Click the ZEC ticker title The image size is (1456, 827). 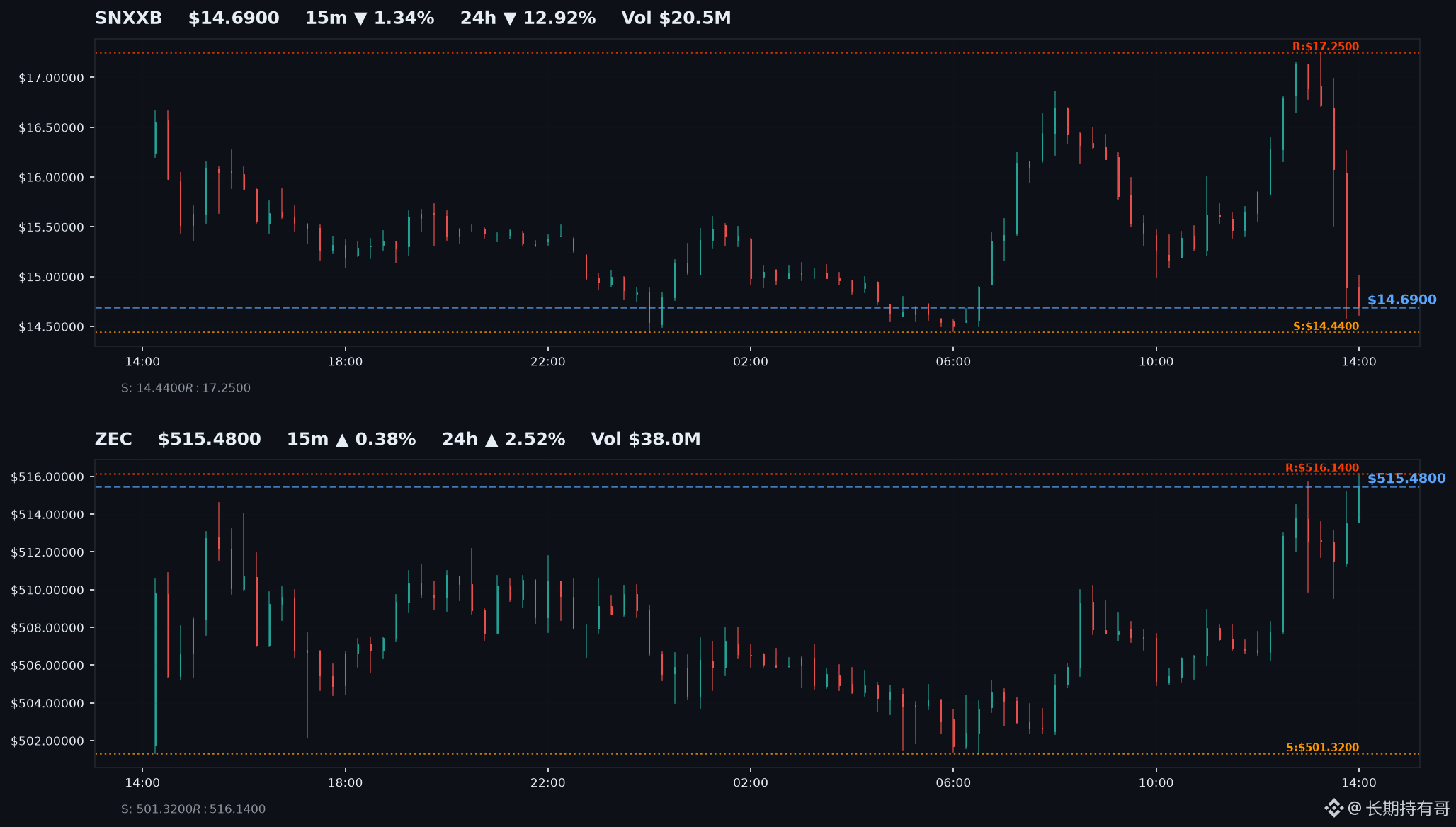click(113, 439)
